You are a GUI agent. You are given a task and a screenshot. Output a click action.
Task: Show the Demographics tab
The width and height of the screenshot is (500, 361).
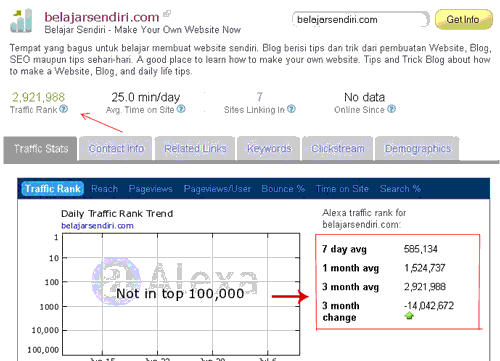417,149
